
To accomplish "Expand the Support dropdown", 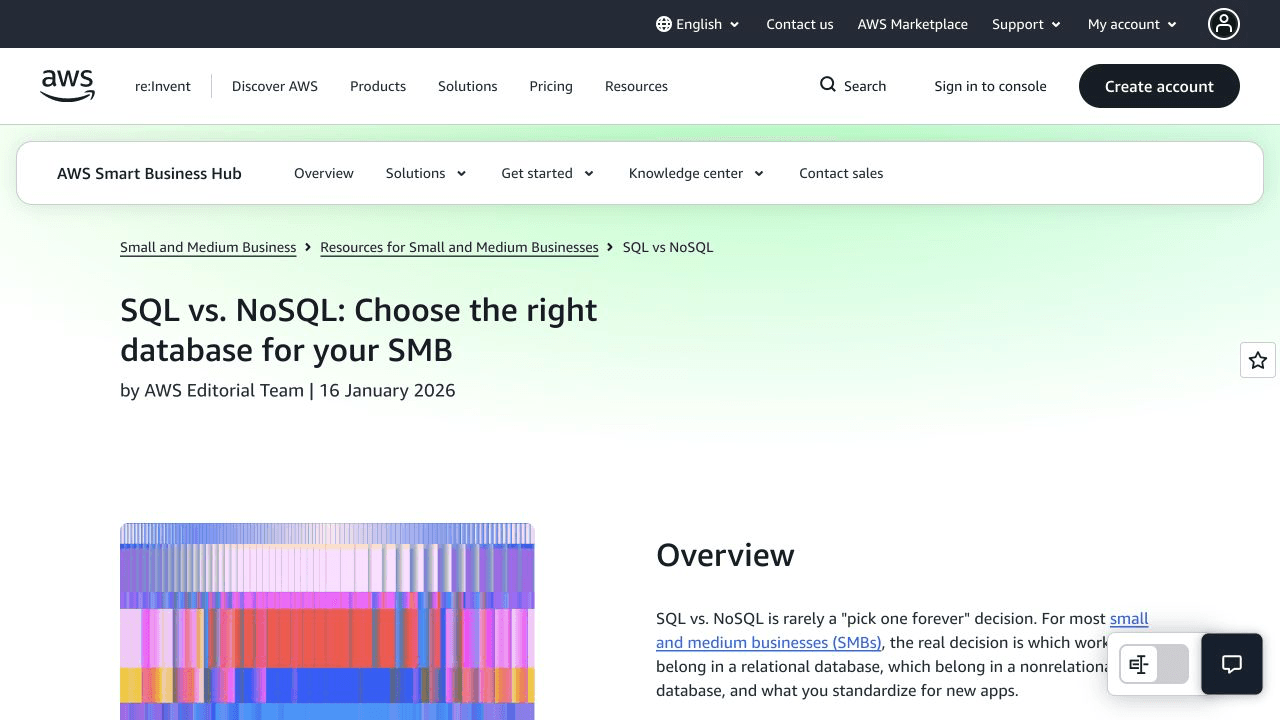I will pyautogui.click(x=1026, y=24).
